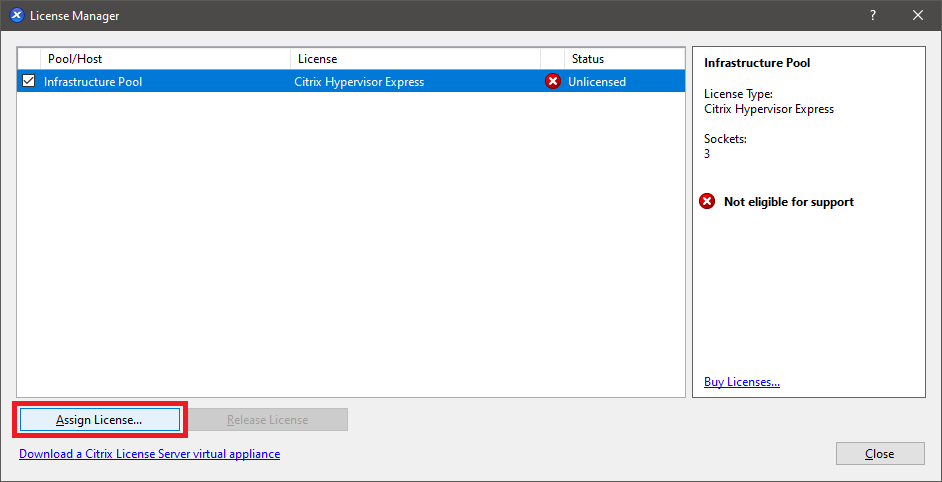Click the Release License button

tap(268, 420)
